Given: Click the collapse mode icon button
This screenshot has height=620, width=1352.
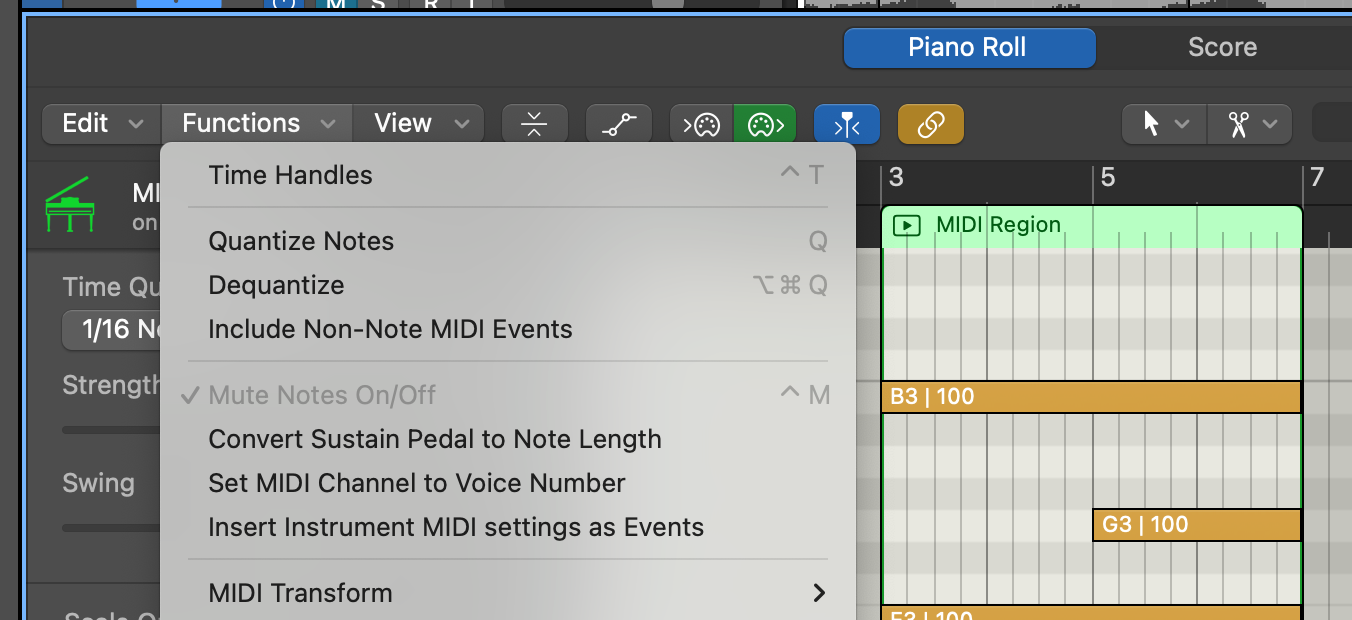Looking at the screenshot, I should (x=535, y=124).
